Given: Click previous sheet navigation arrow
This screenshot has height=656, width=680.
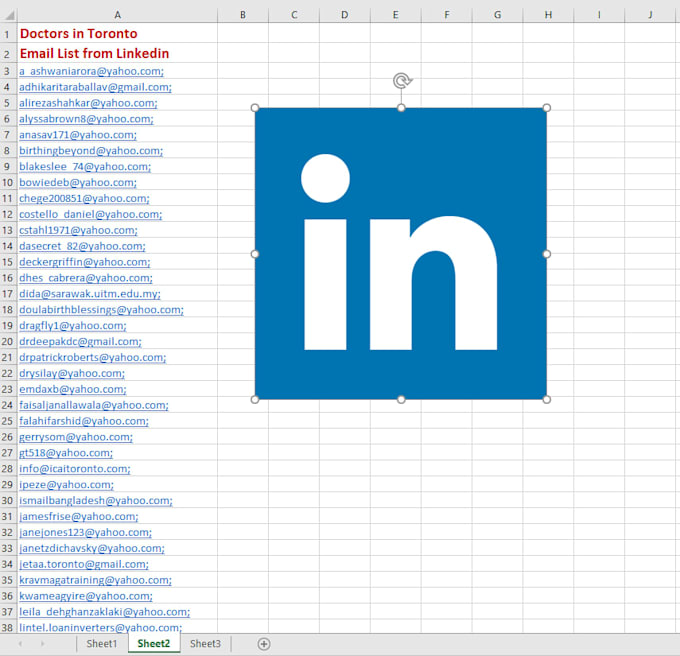Looking at the screenshot, I should click(x=20, y=644).
